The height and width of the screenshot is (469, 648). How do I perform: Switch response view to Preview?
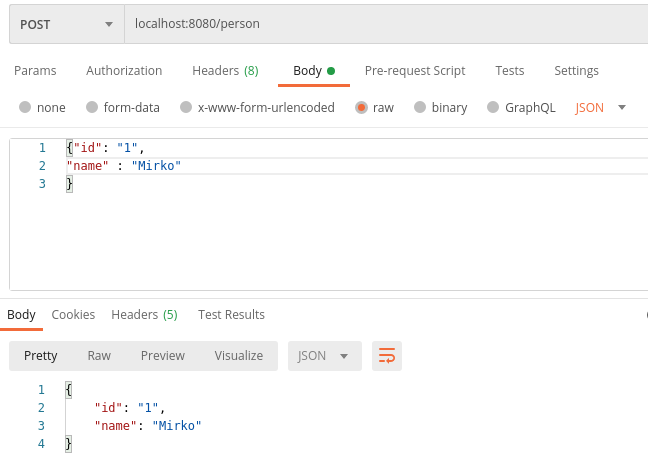click(163, 356)
